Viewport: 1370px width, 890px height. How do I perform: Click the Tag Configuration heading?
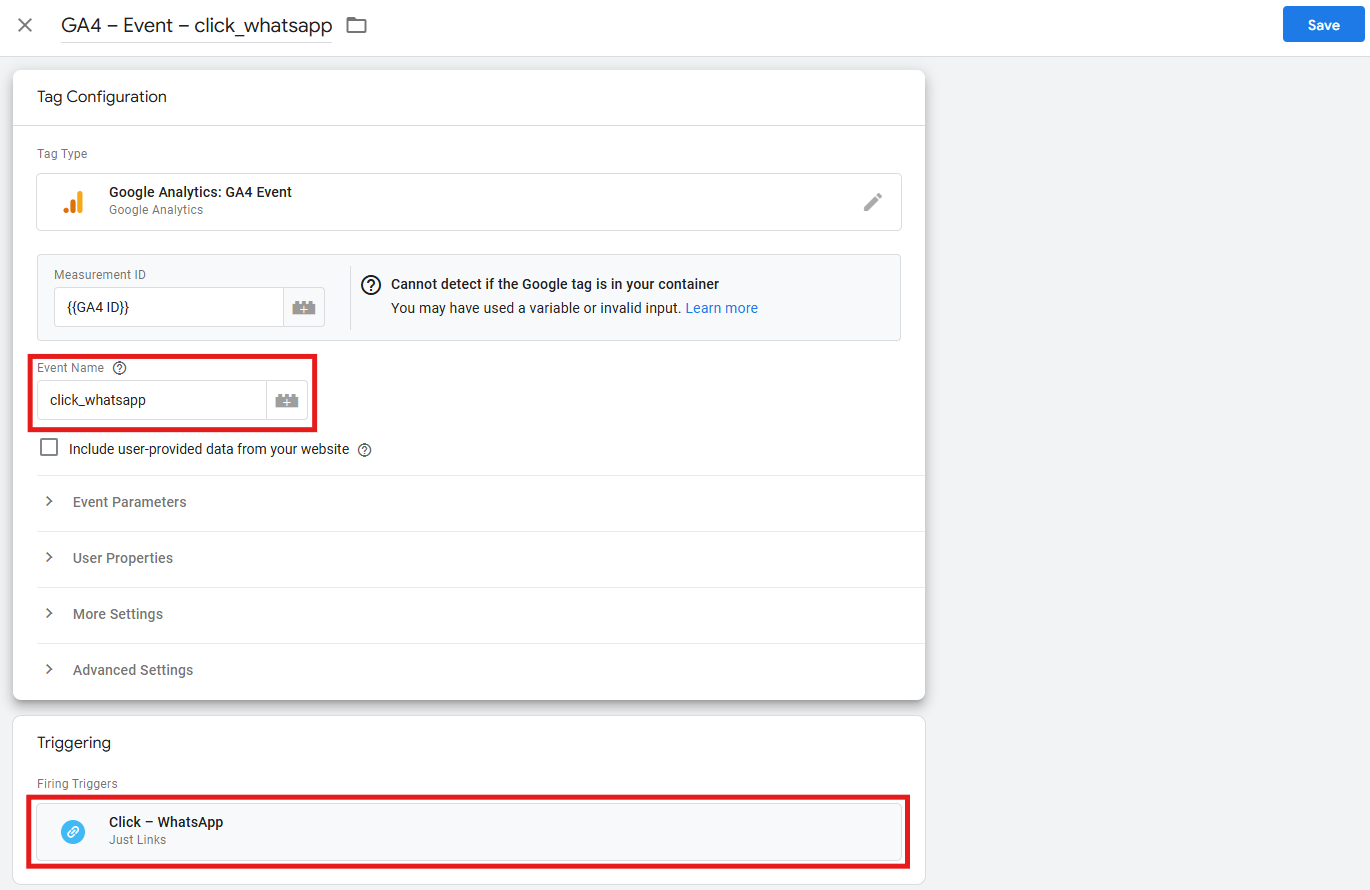[x=102, y=97]
